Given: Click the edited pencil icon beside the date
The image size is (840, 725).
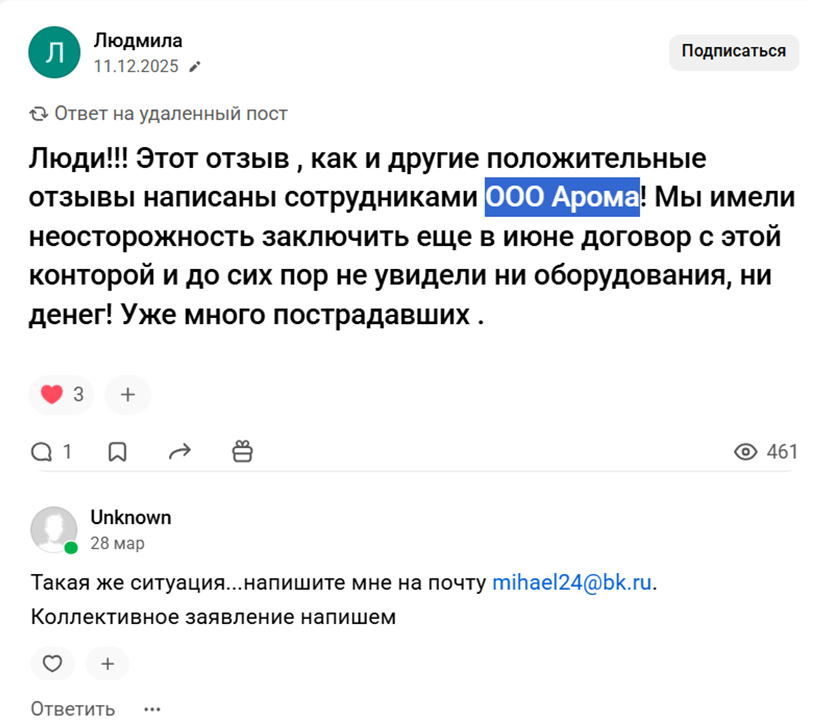Looking at the screenshot, I should tap(195, 67).
